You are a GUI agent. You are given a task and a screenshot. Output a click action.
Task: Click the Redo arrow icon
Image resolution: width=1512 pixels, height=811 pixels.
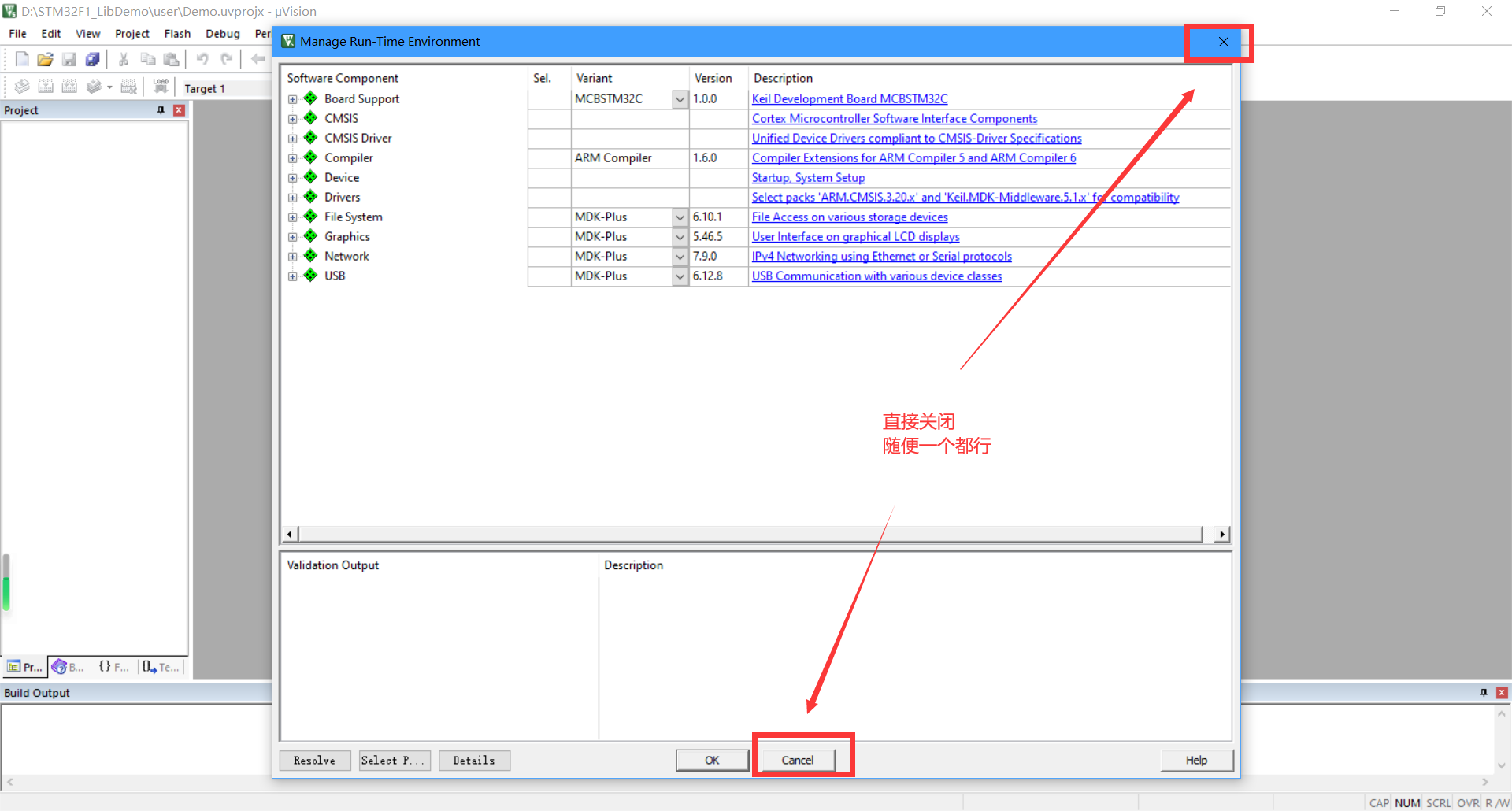[x=227, y=59]
